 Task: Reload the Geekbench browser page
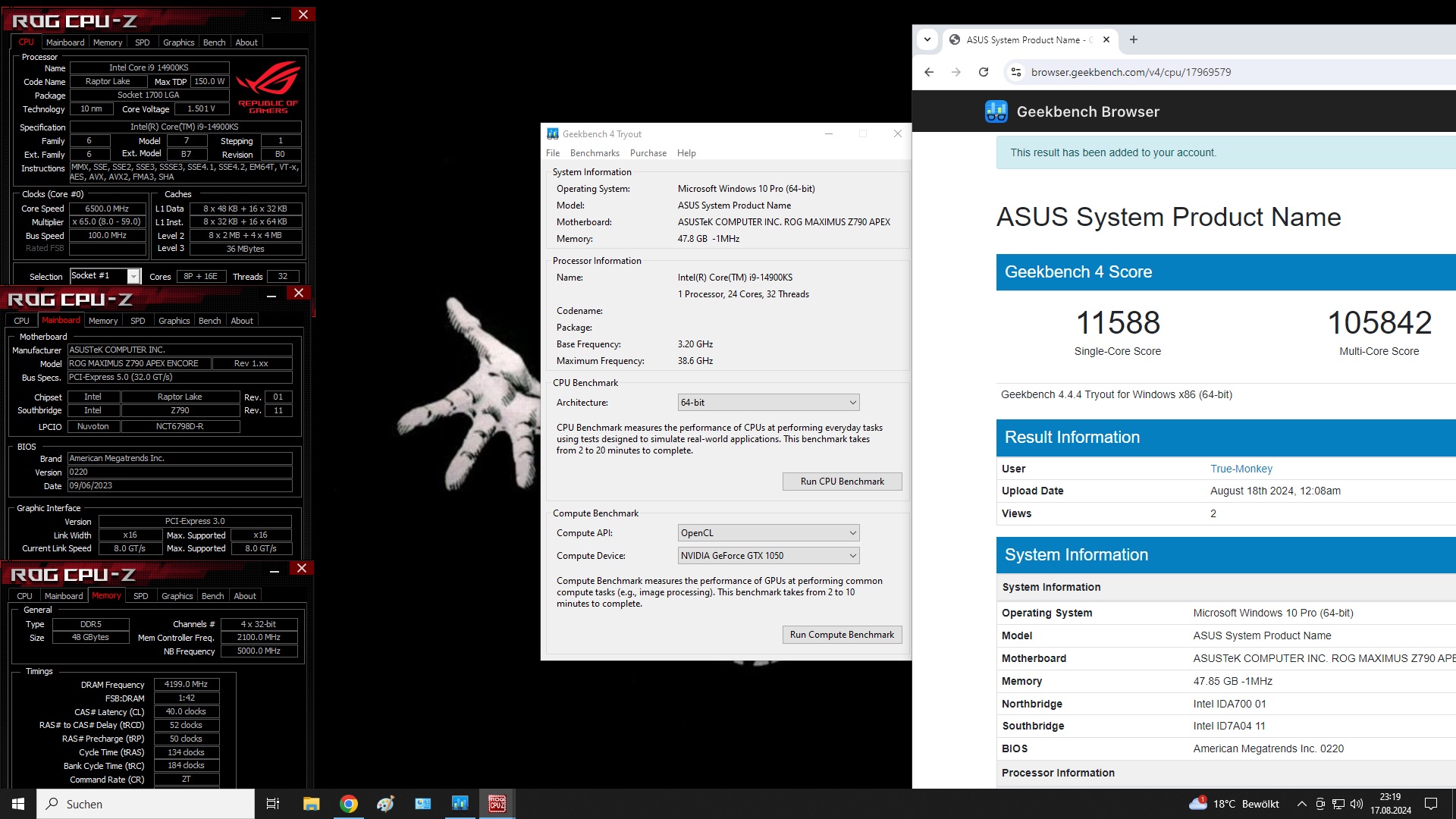coord(984,72)
